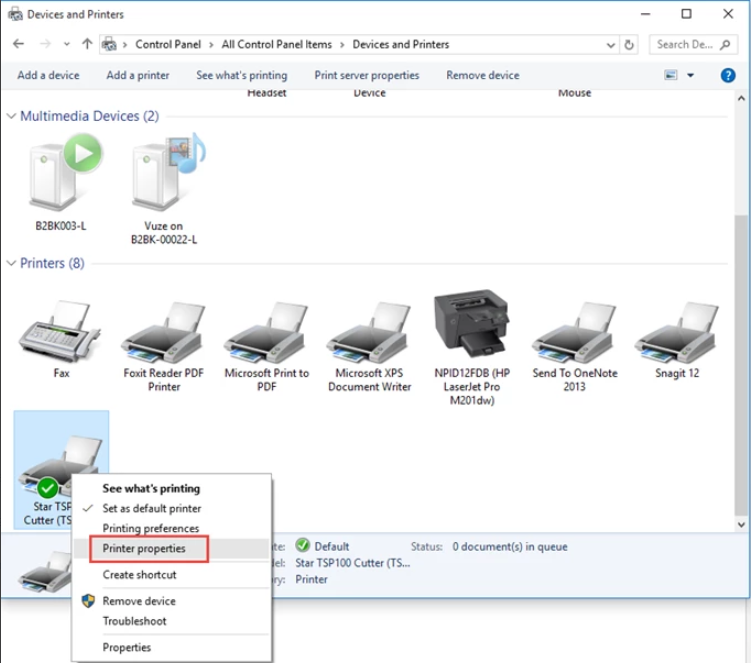Screen dimensions: 751x663
Task: Click Control Panel in the breadcrumb
Action: (x=168, y=45)
